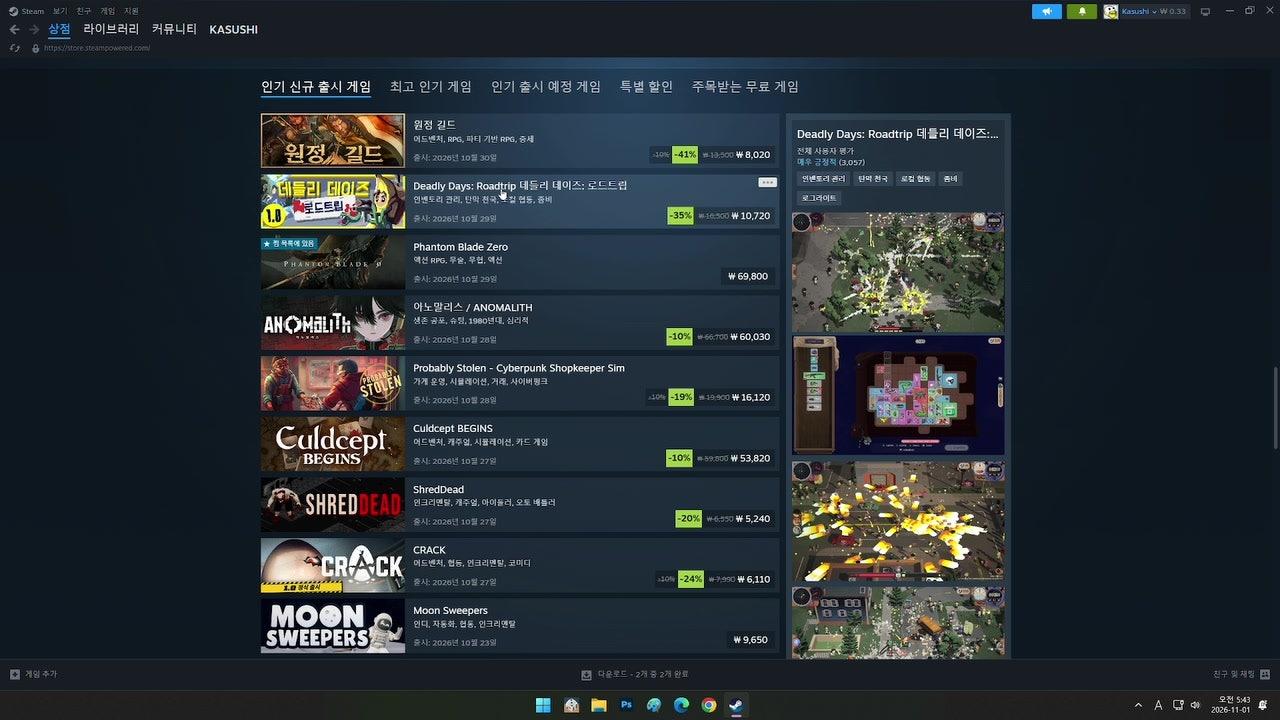
Task: Go to the 라이브러리 section
Action: [111, 29]
